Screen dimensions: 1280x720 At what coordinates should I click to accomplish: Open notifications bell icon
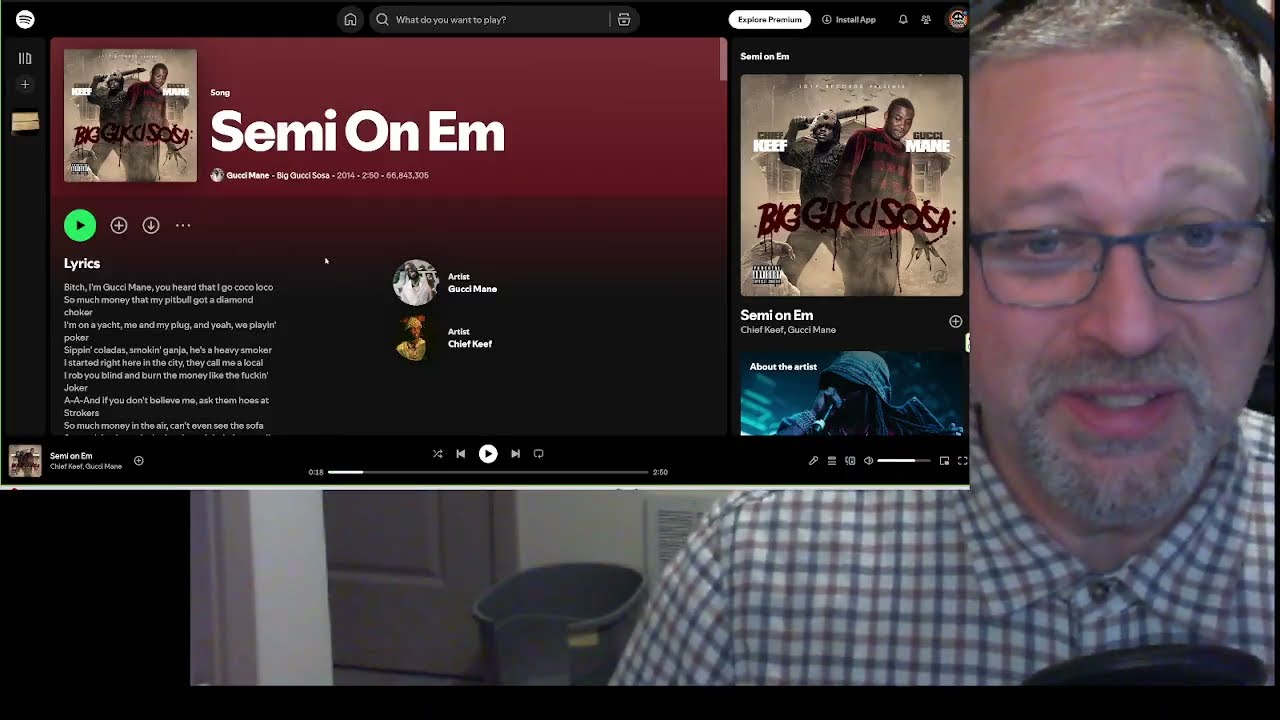(903, 19)
